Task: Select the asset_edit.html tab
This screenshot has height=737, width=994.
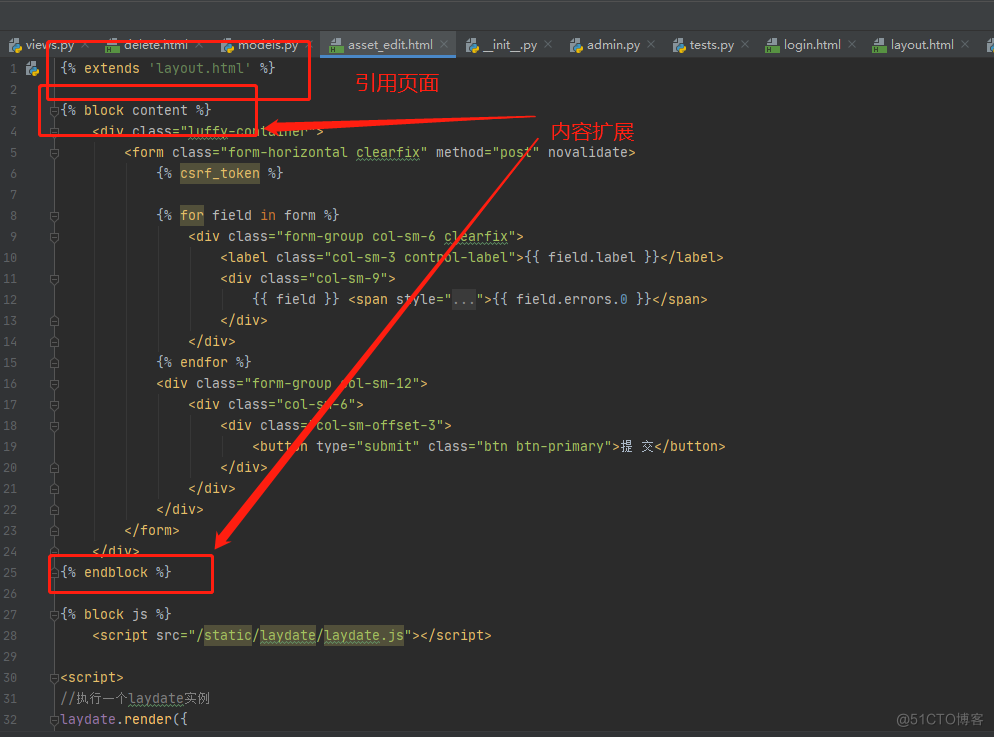Action: click(x=390, y=45)
